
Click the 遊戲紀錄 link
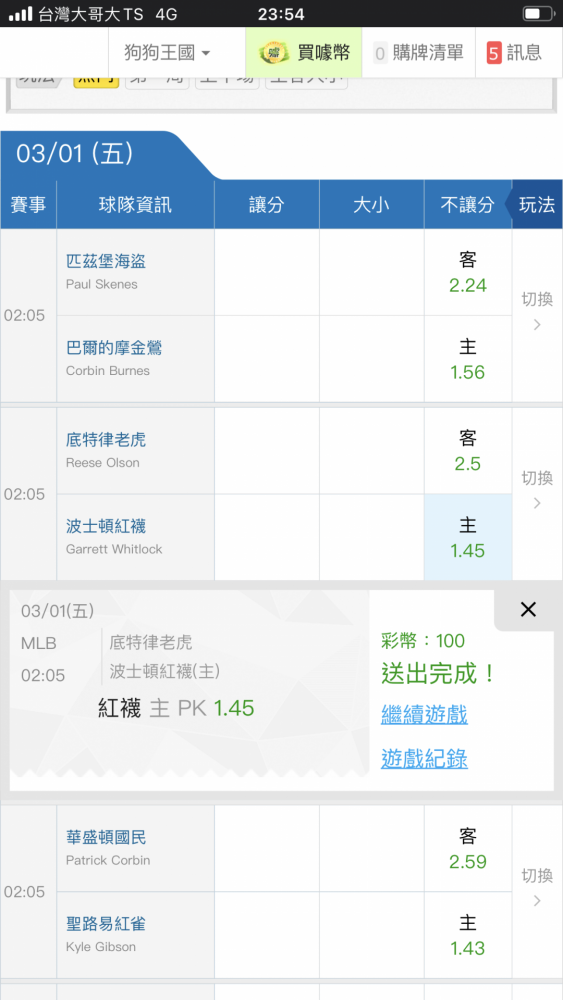click(x=424, y=759)
